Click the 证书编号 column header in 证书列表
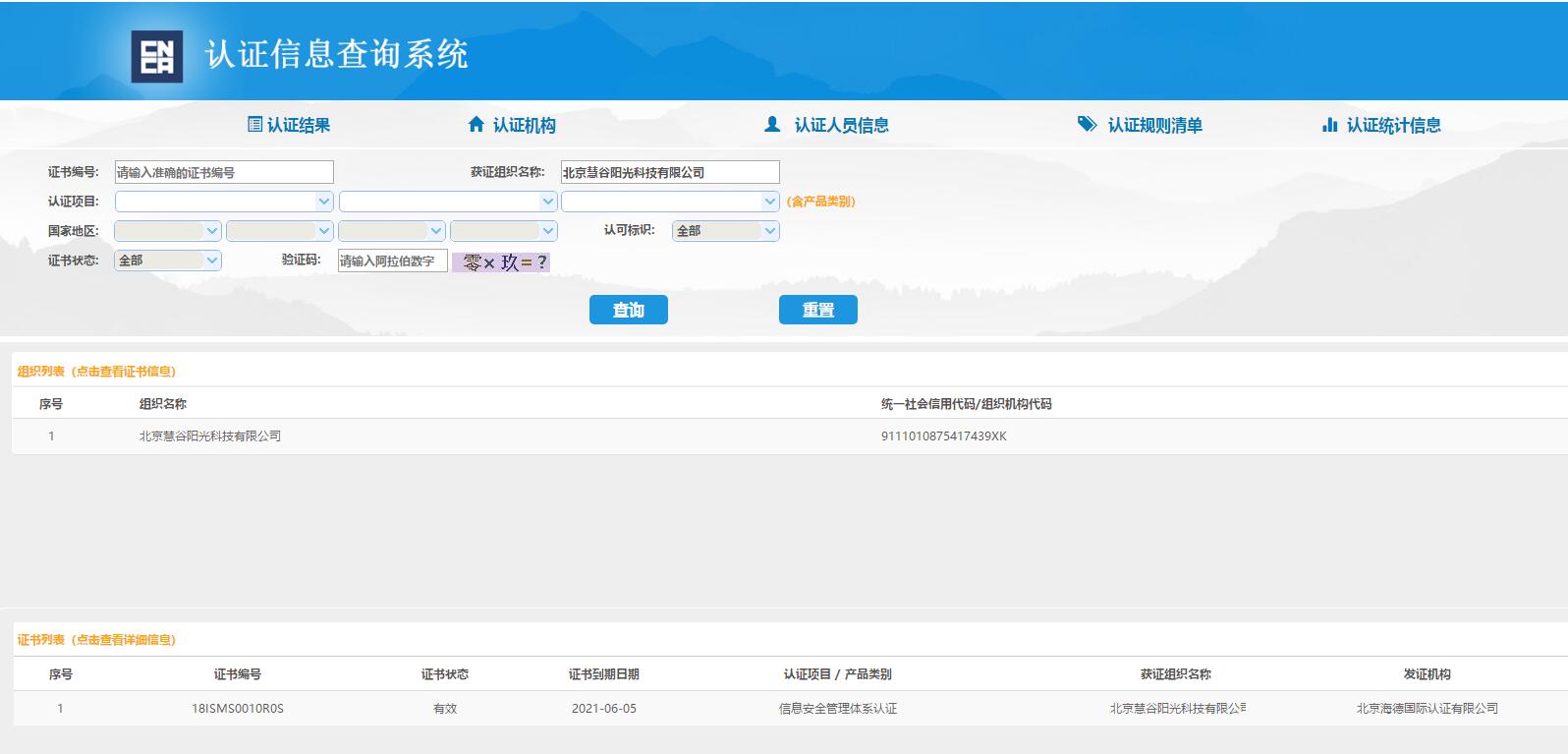1568x754 pixels. coord(238,674)
